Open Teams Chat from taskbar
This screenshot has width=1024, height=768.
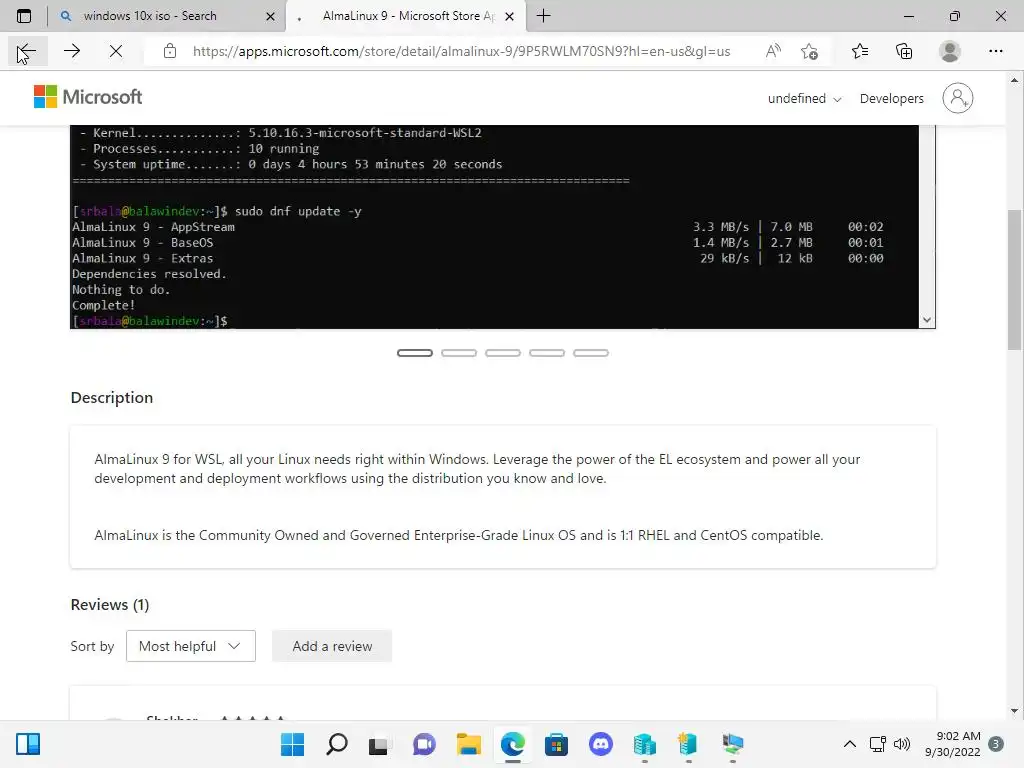point(424,744)
